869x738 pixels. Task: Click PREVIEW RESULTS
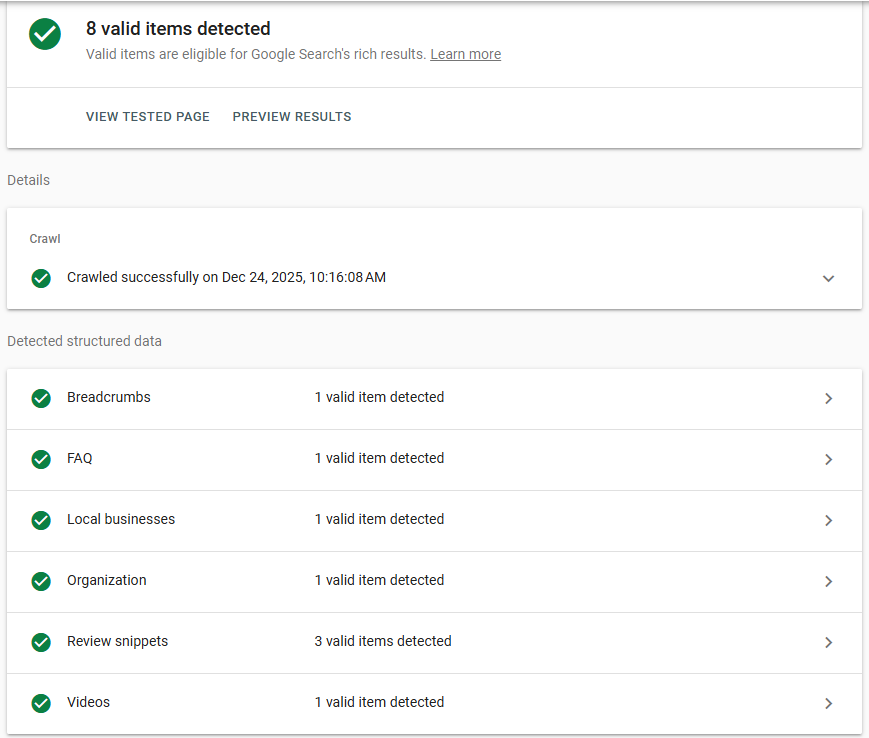point(291,116)
